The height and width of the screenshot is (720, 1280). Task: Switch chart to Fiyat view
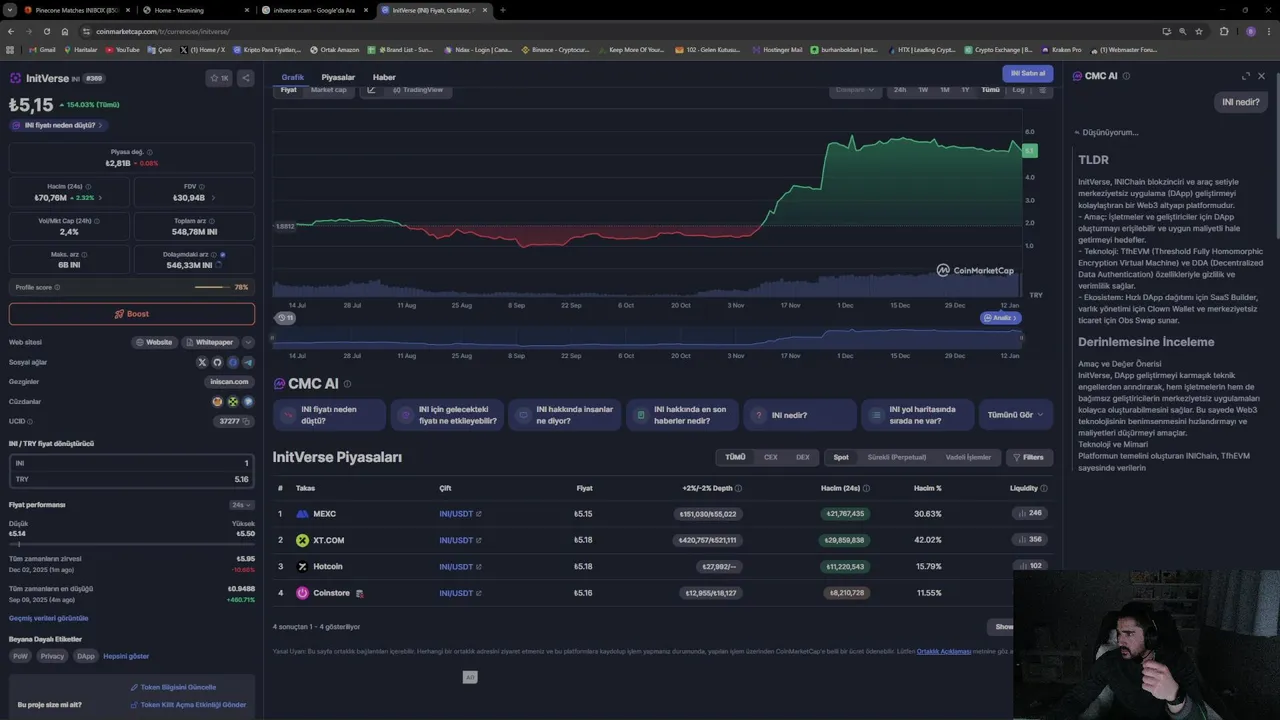(x=288, y=90)
